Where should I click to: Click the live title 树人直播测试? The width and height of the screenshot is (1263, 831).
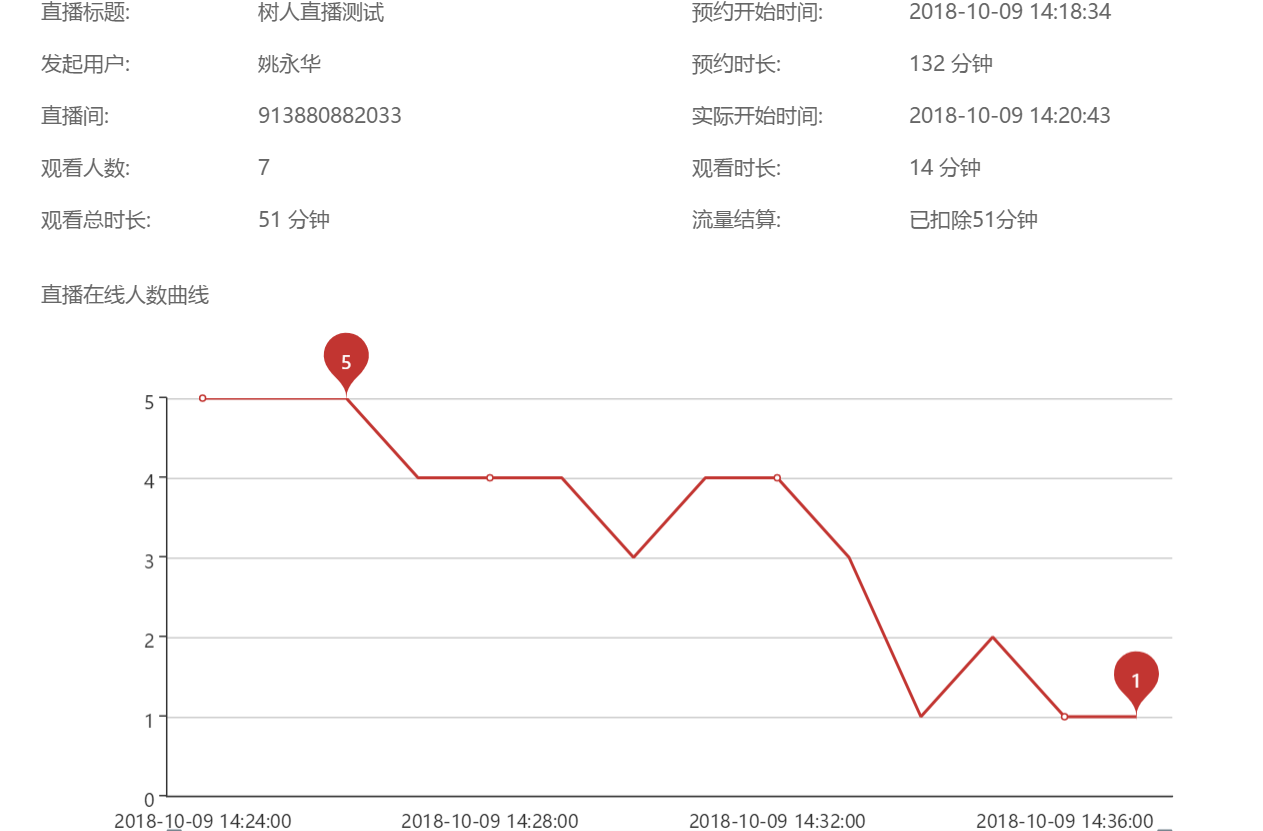(x=320, y=13)
